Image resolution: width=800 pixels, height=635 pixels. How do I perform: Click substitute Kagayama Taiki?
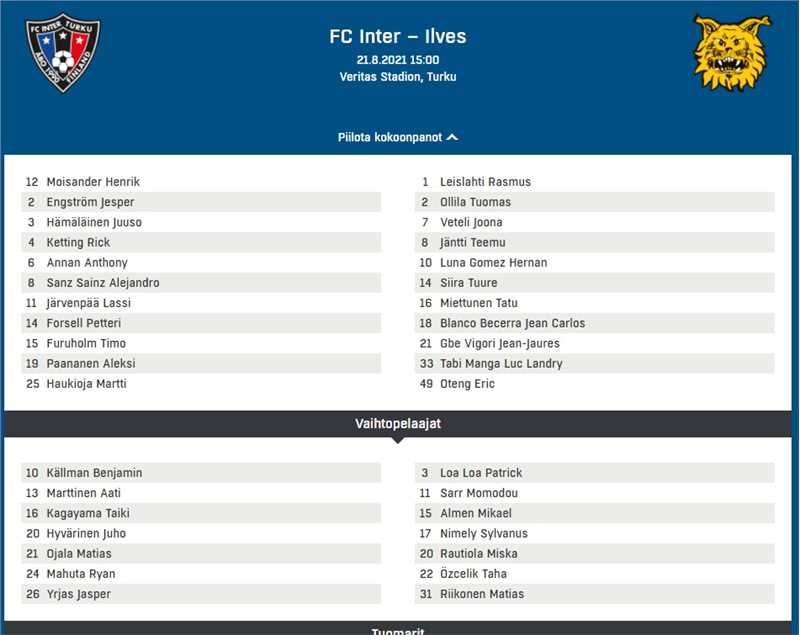point(88,513)
